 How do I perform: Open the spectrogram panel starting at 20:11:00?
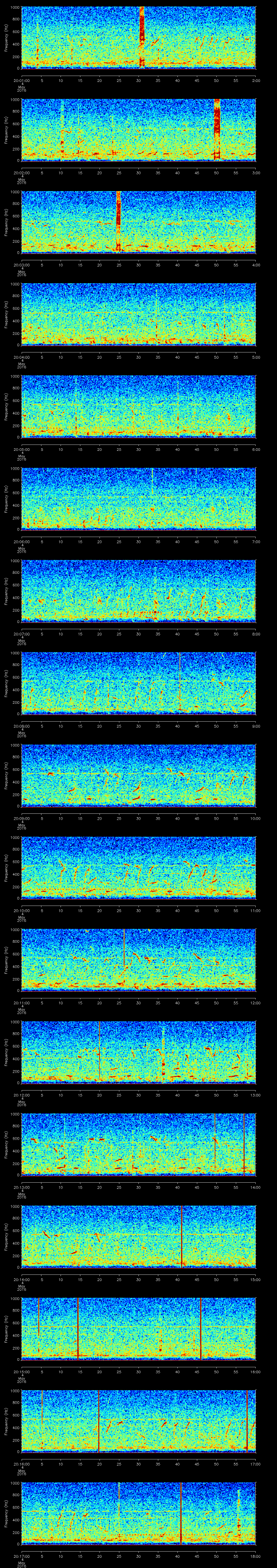(138, 959)
